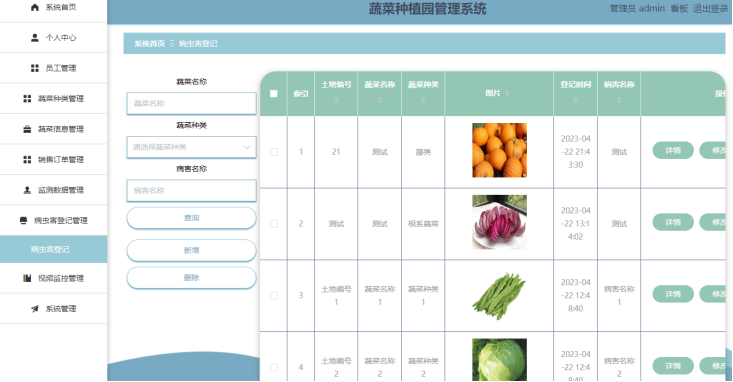This screenshot has width=733, height=382.
Task: Click the 管理员 admin label
Action: pos(637,8)
